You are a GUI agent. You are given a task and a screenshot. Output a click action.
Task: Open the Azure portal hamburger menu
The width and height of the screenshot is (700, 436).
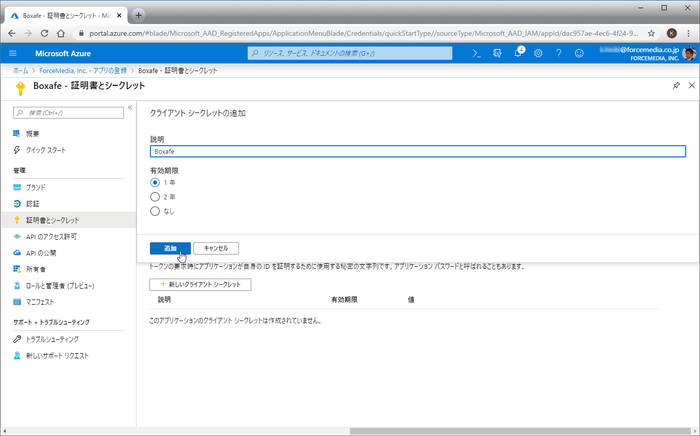[x=13, y=54]
